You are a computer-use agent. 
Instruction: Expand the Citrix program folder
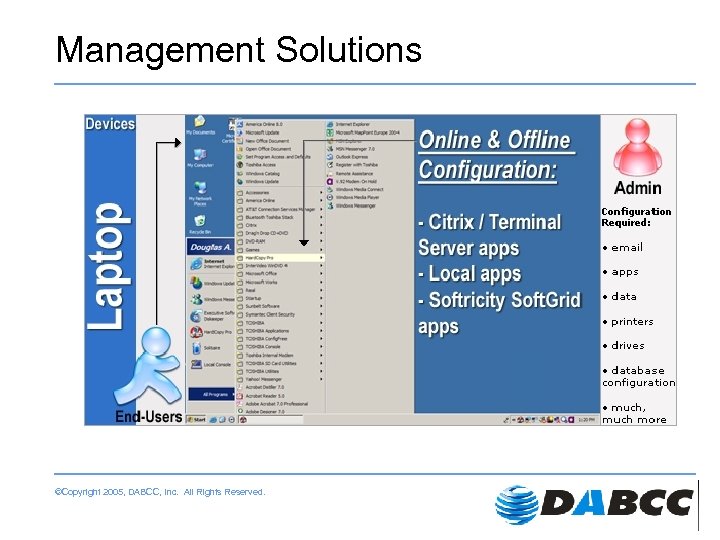pyautogui.click(x=280, y=225)
